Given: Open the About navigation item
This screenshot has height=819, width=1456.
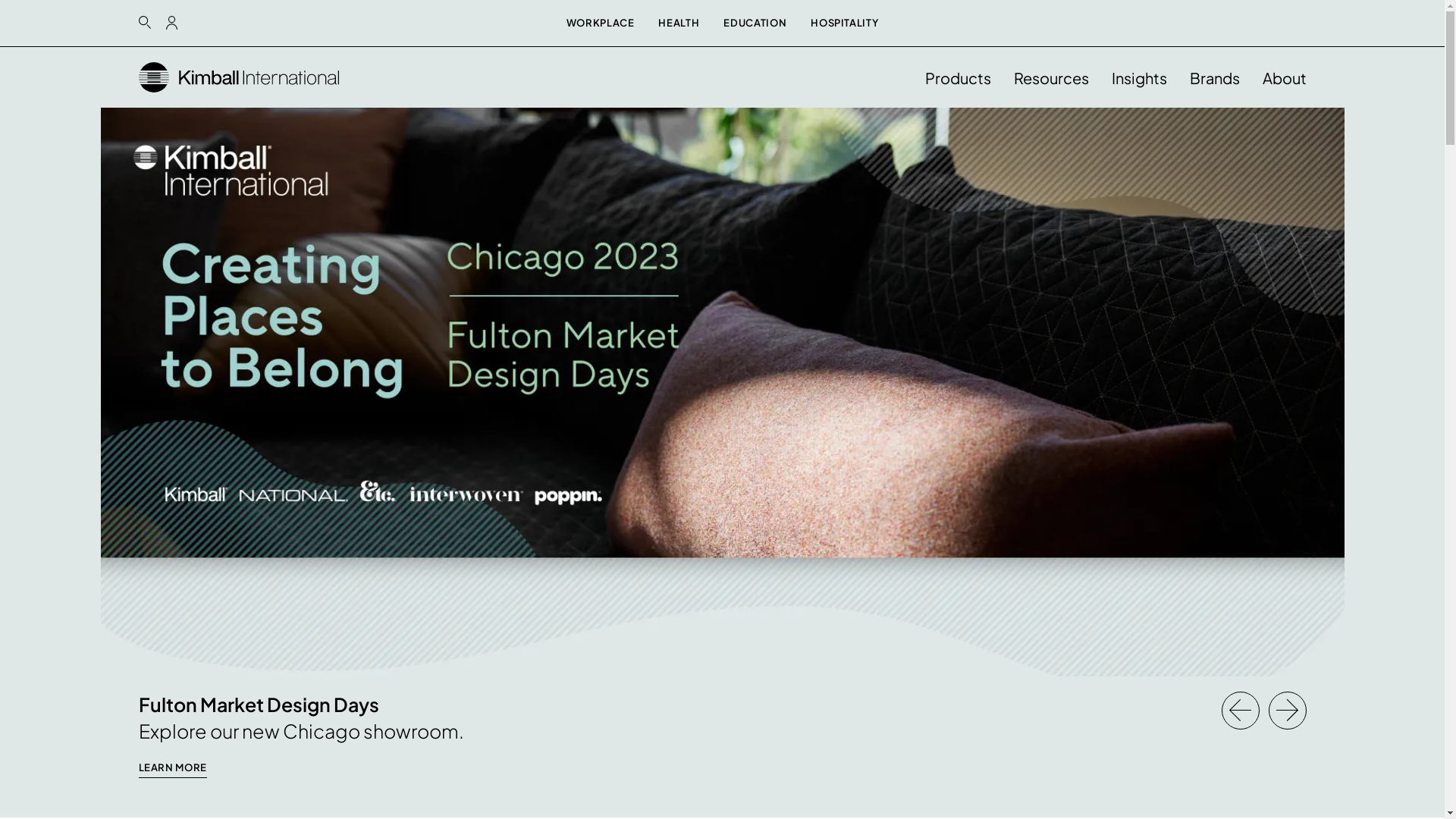Looking at the screenshot, I should click(x=1285, y=78).
